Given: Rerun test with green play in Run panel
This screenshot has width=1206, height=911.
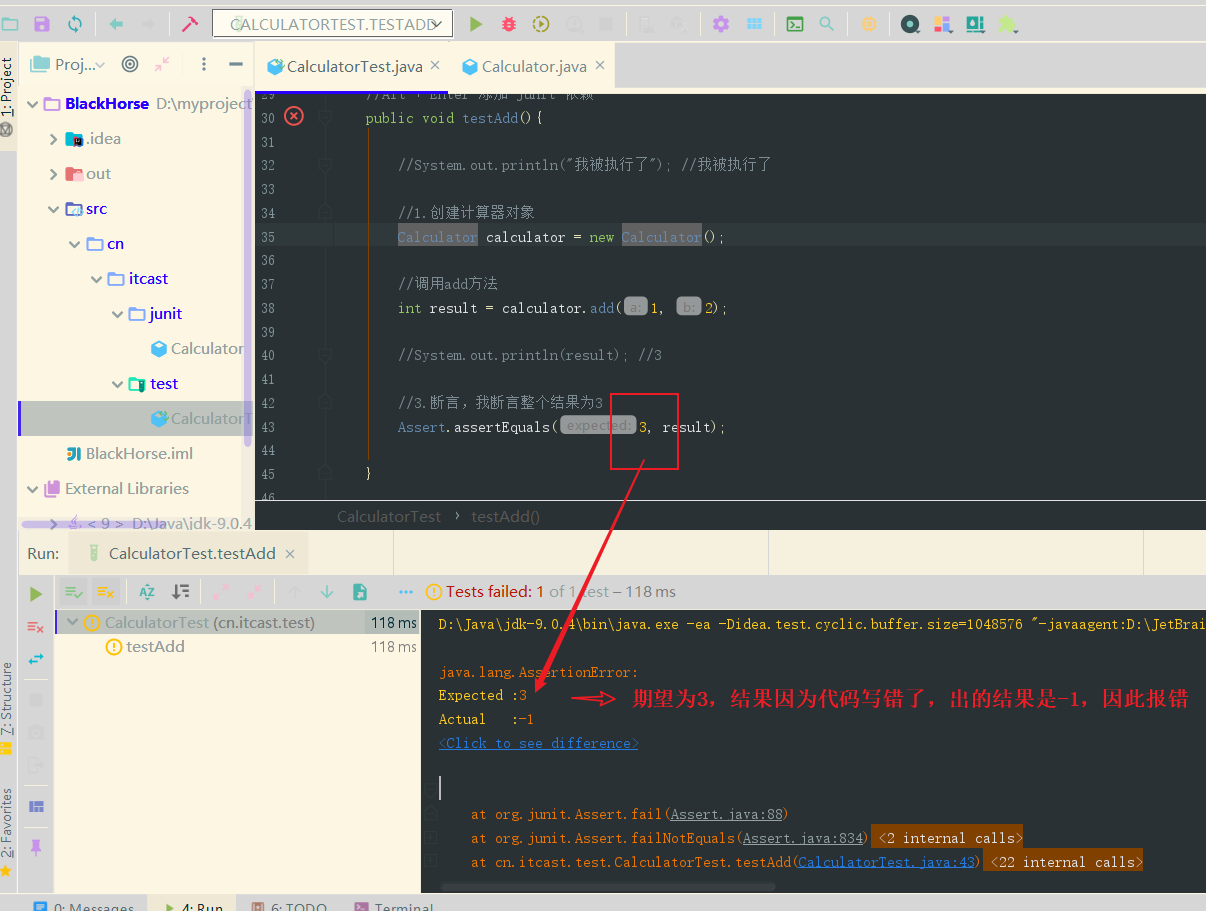Looking at the screenshot, I should (36, 594).
